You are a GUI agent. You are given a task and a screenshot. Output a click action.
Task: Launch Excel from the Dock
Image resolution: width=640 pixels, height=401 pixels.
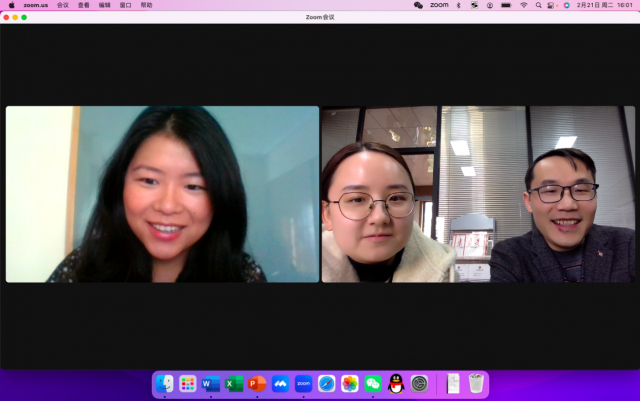click(x=234, y=384)
